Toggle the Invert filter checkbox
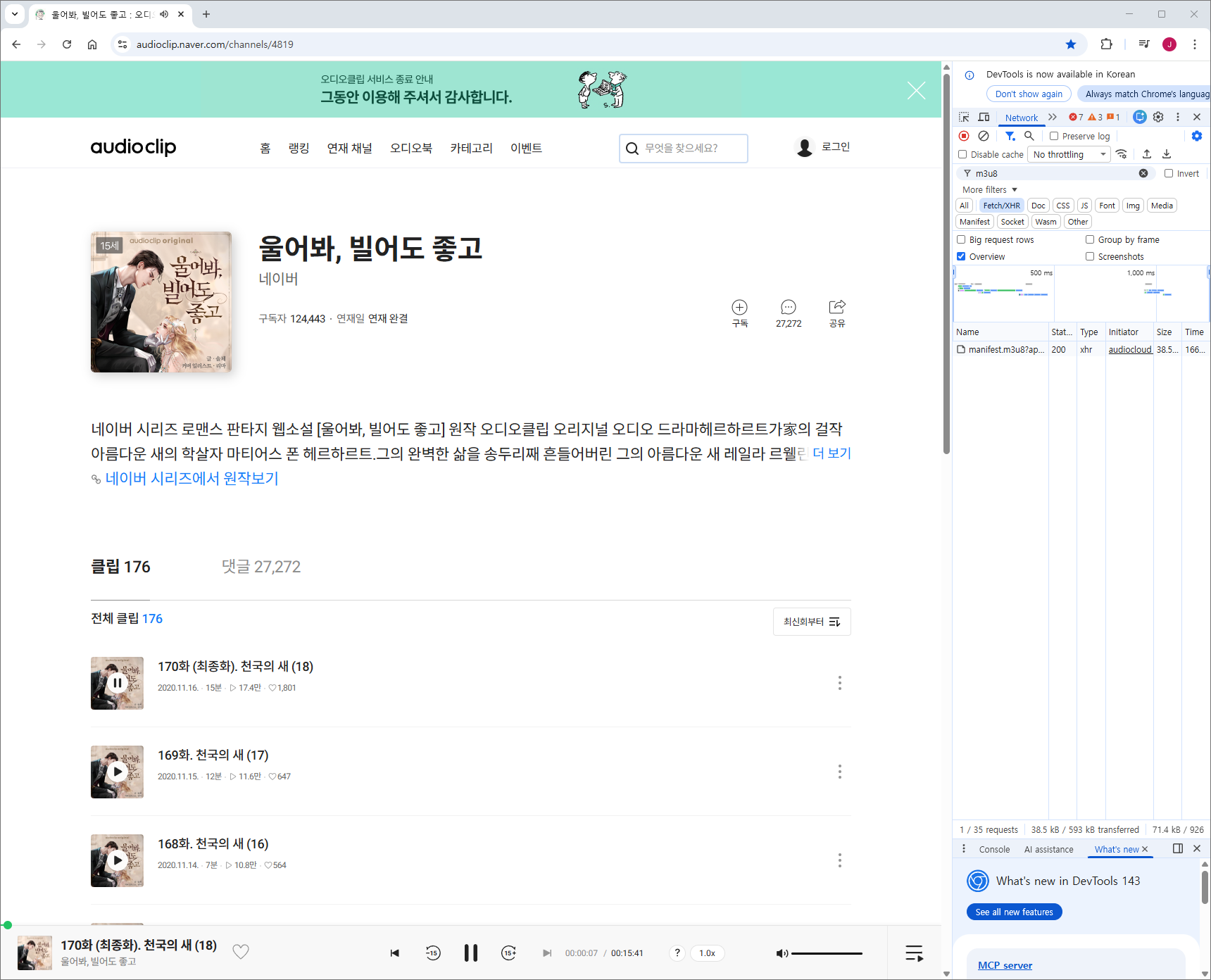This screenshot has width=1211, height=980. [1169, 173]
